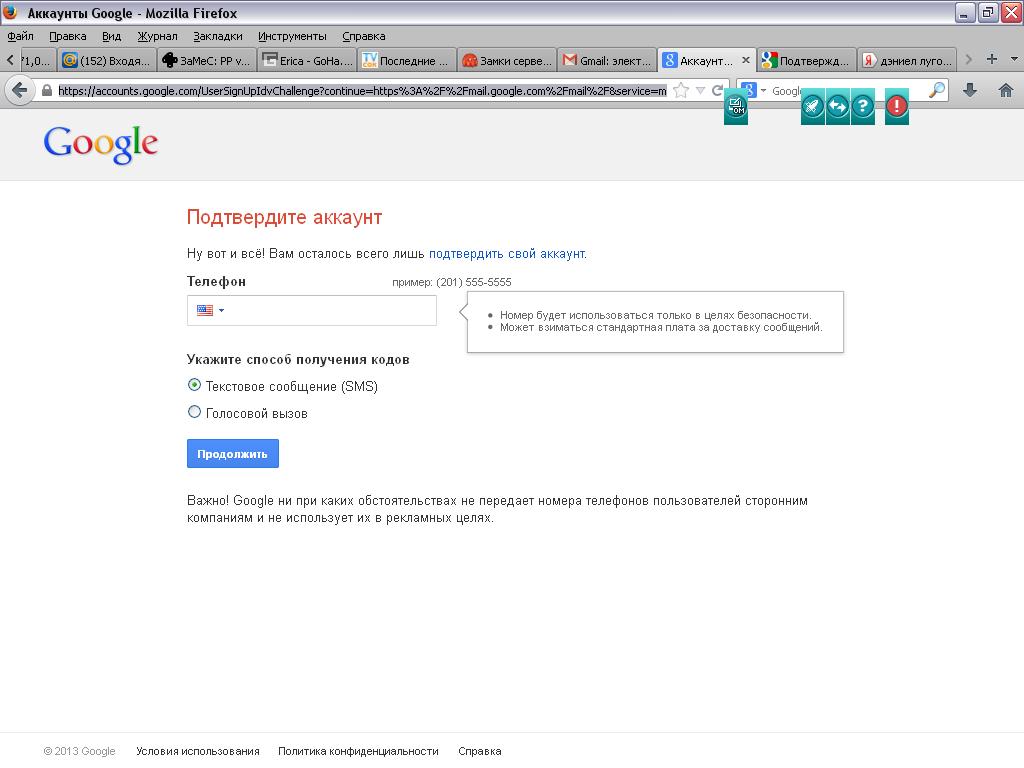Click the teal OM monitor icon
The width and height of the screenshot is (1024, 768).
[736, 106]
